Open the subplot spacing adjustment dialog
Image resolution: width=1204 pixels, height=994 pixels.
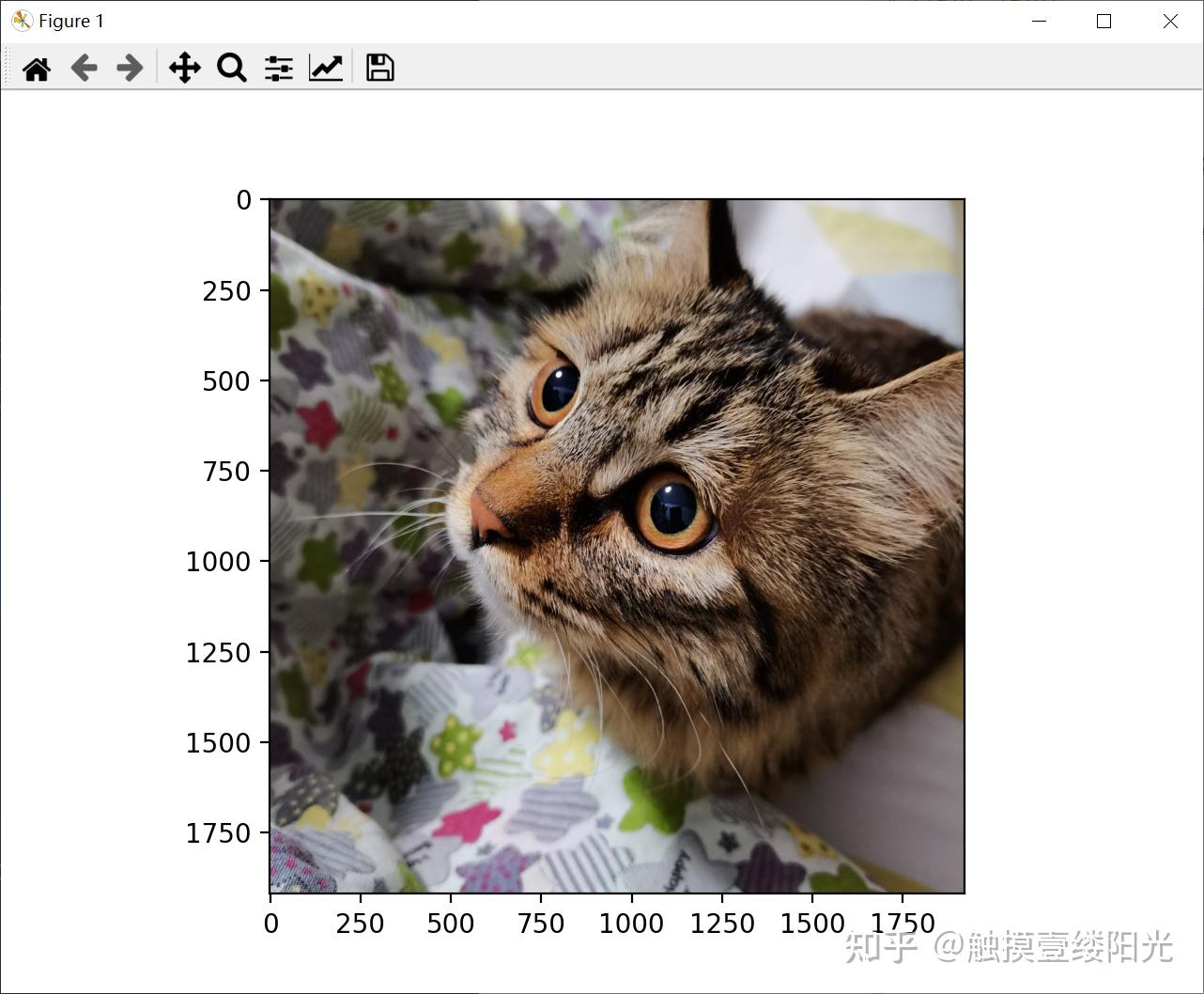pos(277,67)
